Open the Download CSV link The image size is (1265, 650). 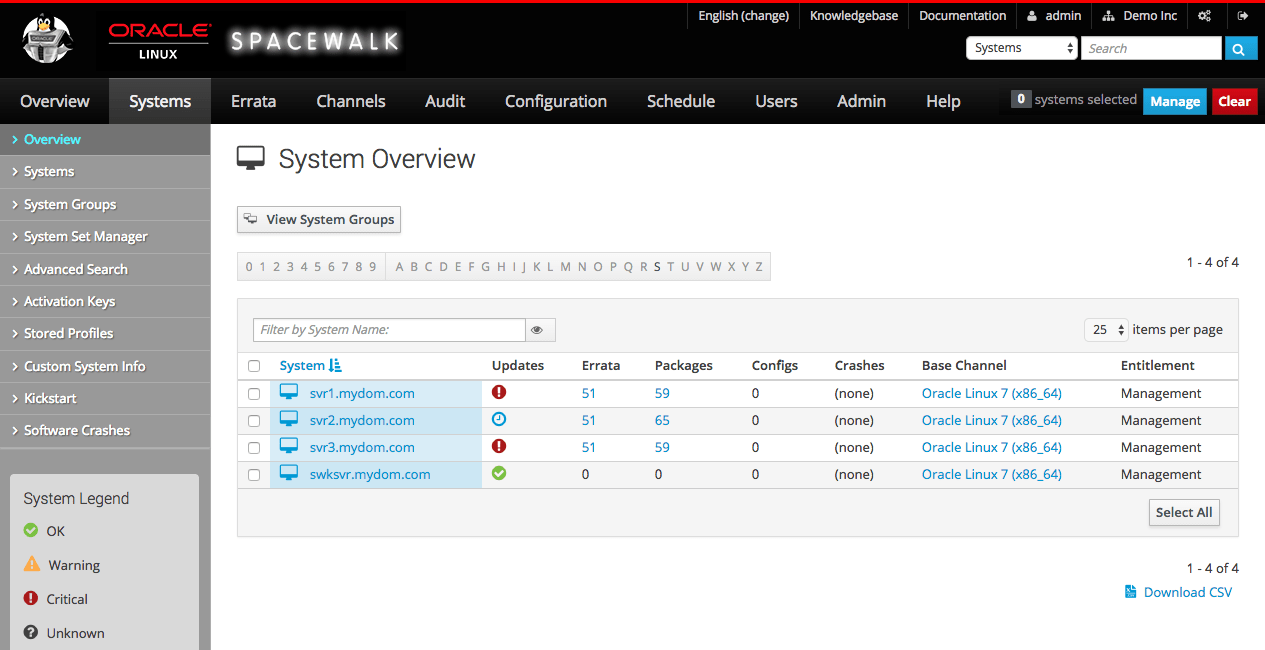pos(1188,592)
